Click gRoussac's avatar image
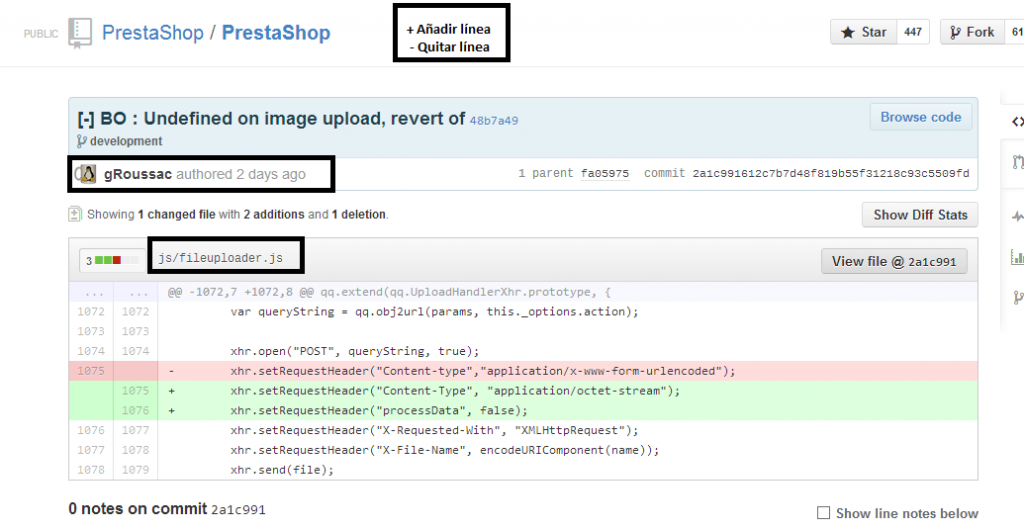Screen dimensions: 1024x530 (87, 174)
